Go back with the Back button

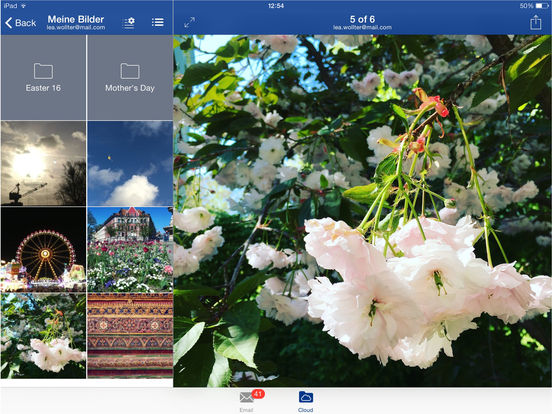coord(21,23)
